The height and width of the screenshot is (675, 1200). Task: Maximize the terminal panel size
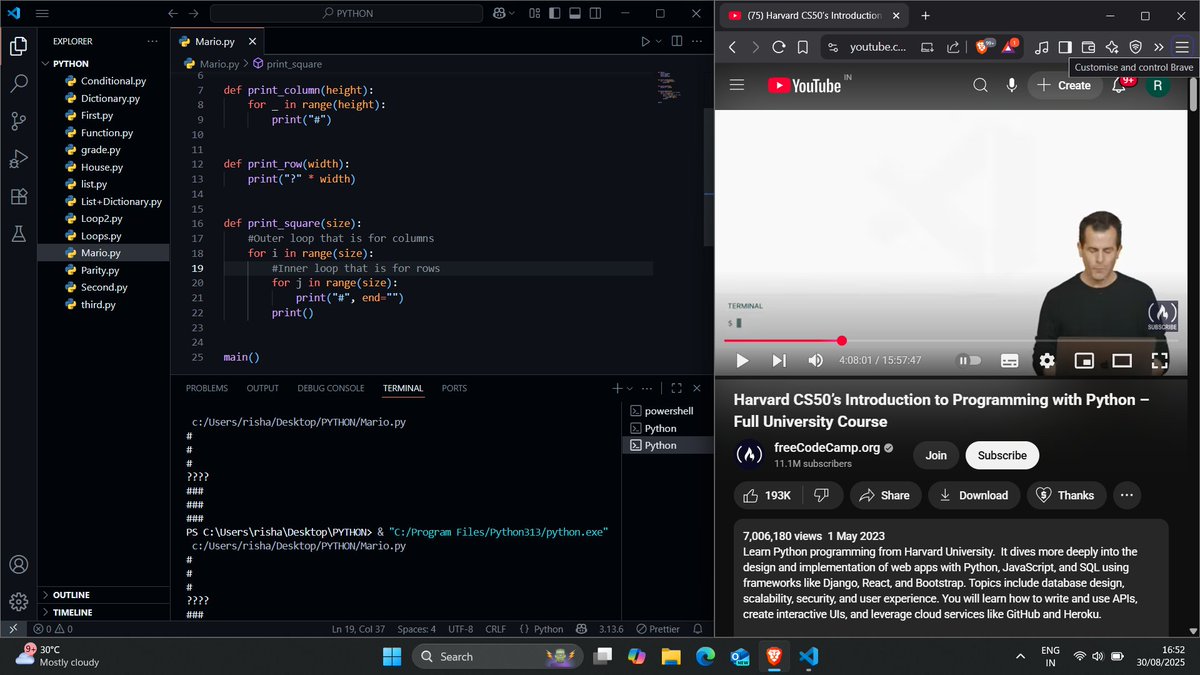pyautogui.click(x=677, y=388)
